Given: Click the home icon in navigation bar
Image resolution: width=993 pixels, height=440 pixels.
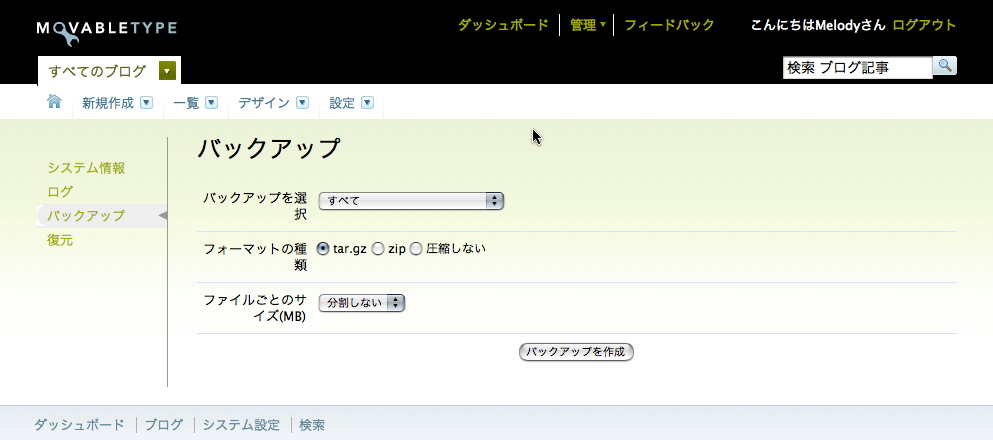Looking at the screenshot, I should (x=54, y=101).
